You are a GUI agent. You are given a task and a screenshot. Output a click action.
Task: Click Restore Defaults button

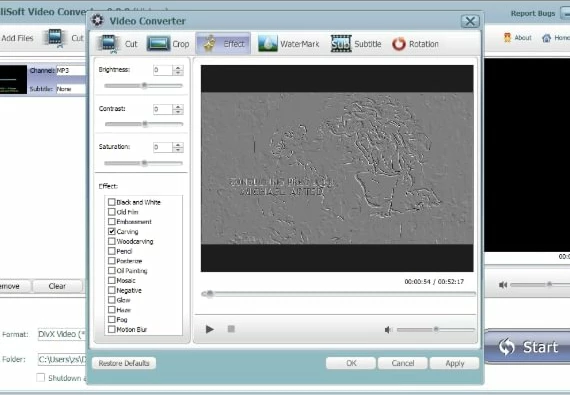click(124, 363)
